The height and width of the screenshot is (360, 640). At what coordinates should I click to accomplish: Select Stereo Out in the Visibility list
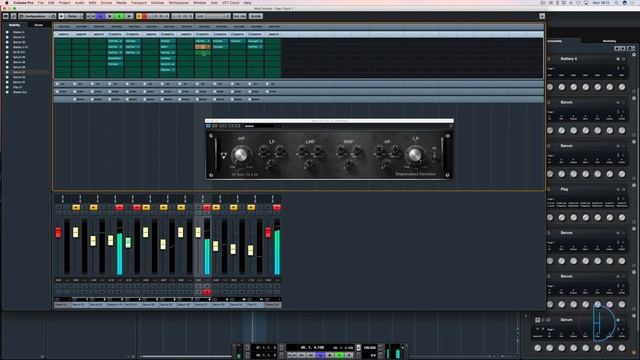pos(20,92)
